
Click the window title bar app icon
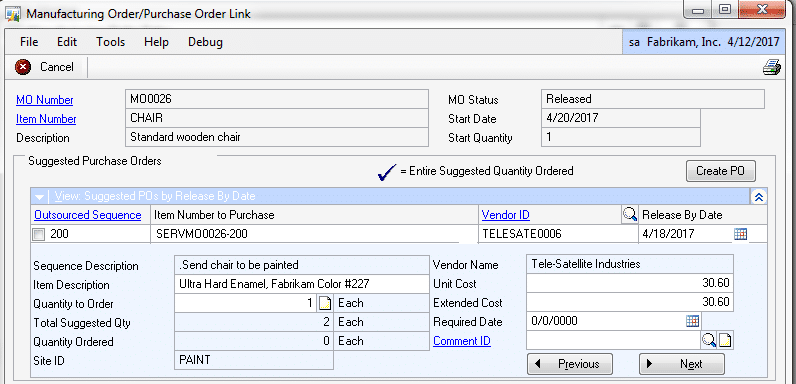click(x=13, y=14)
